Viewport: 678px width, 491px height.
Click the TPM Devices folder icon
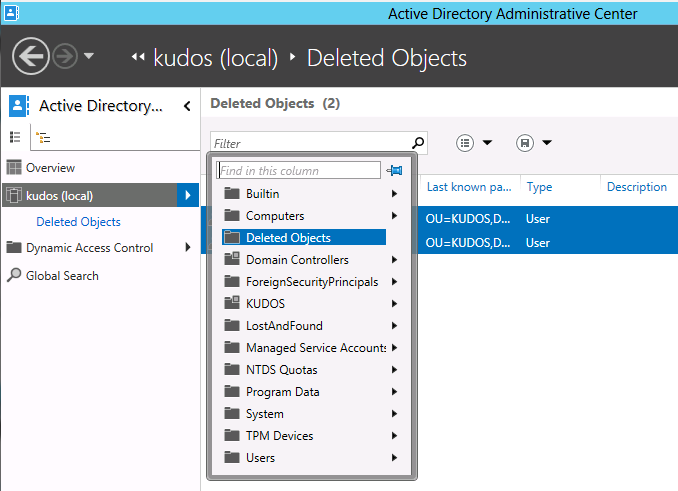click(232, 435)
